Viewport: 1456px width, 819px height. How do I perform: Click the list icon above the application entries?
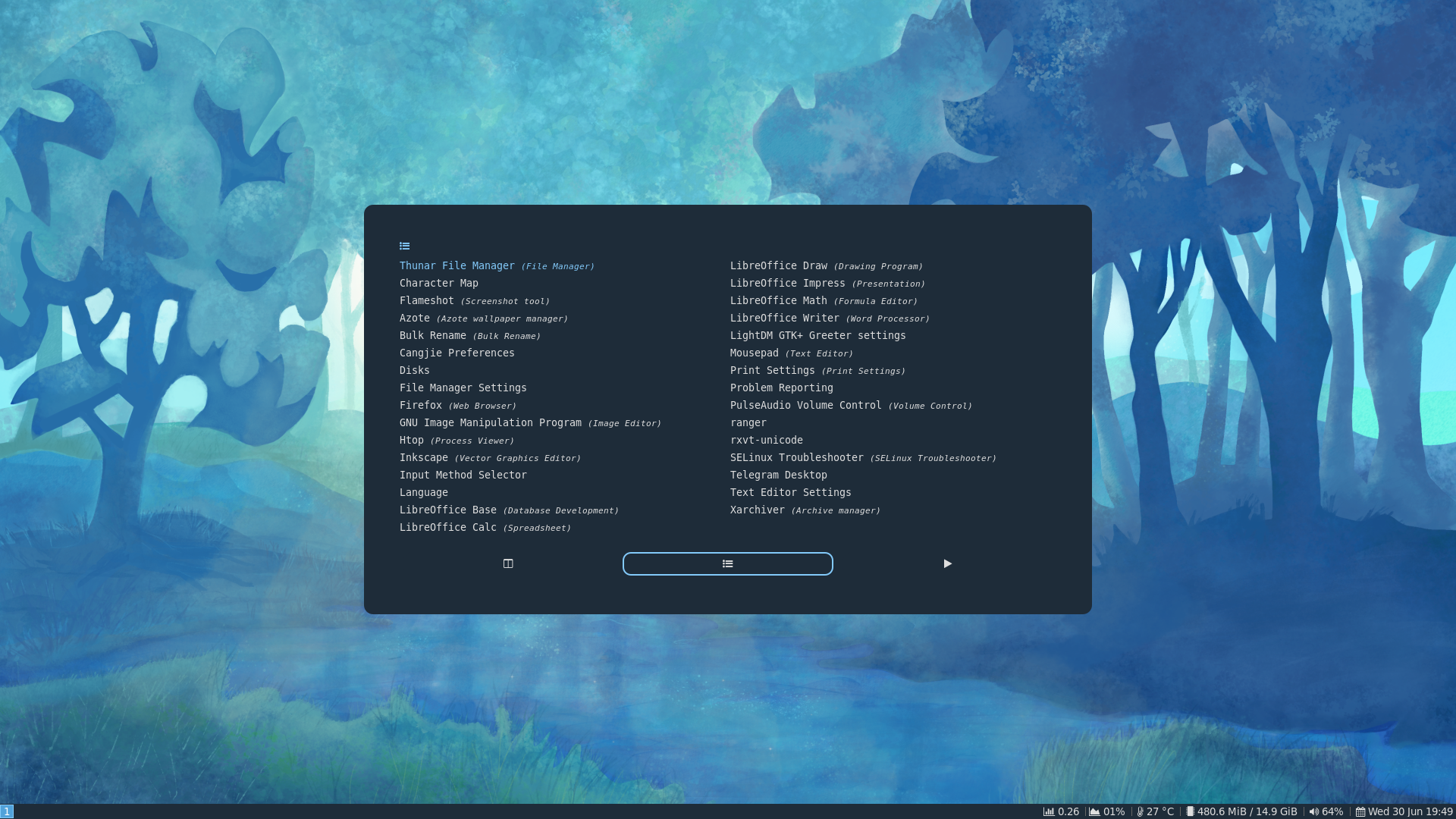pyautogui.click(x=404, y=246)
